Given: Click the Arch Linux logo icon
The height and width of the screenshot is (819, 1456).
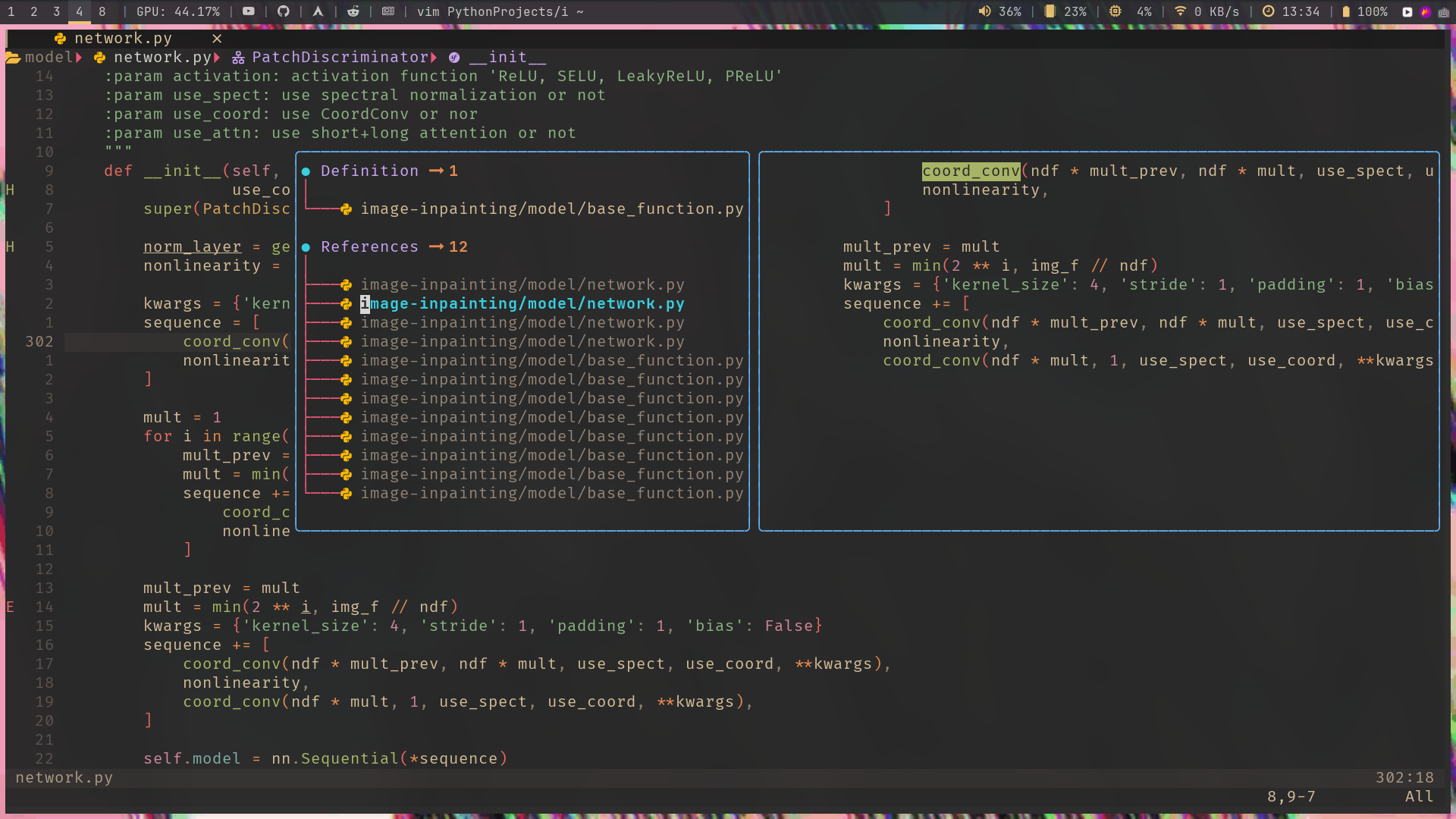Looking at the screenshot, I should point(318,11).
